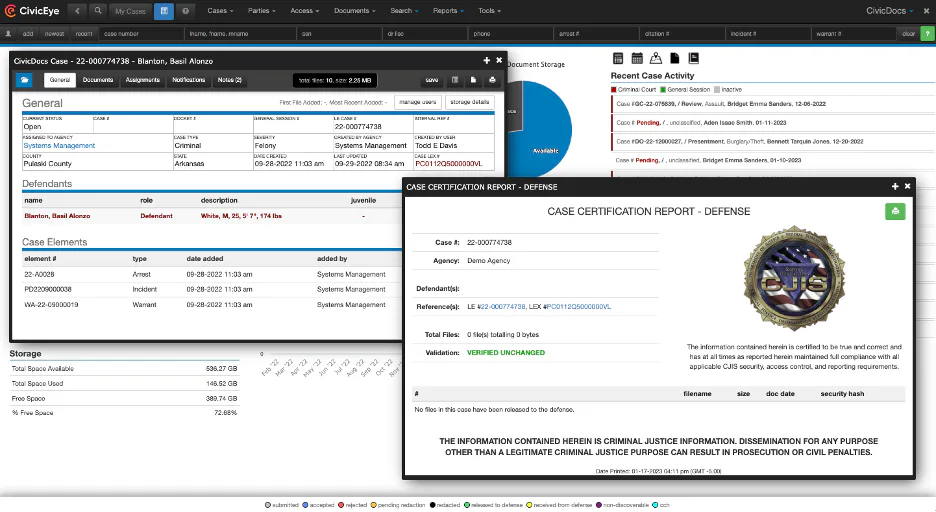
Task: Click the phone input field
Action: click(x=512, y=34)
